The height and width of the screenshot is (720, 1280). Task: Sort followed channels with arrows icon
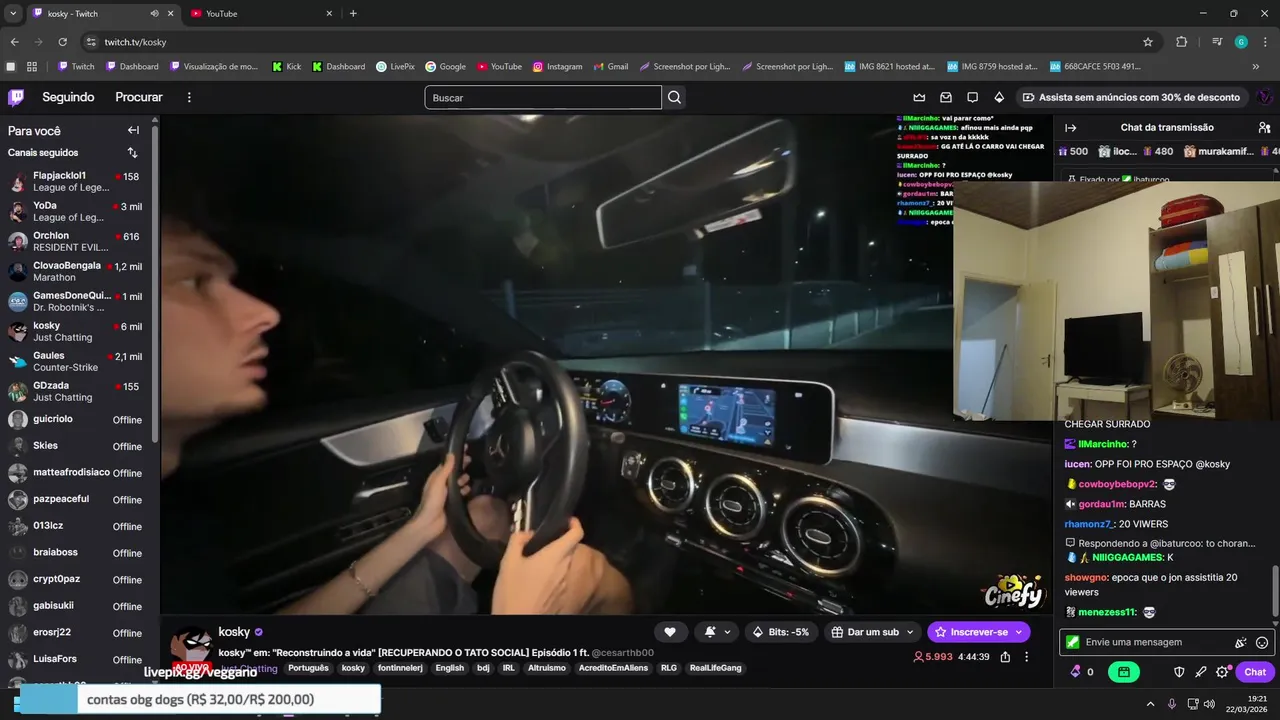pyautogui.click(x=132, y=153)
